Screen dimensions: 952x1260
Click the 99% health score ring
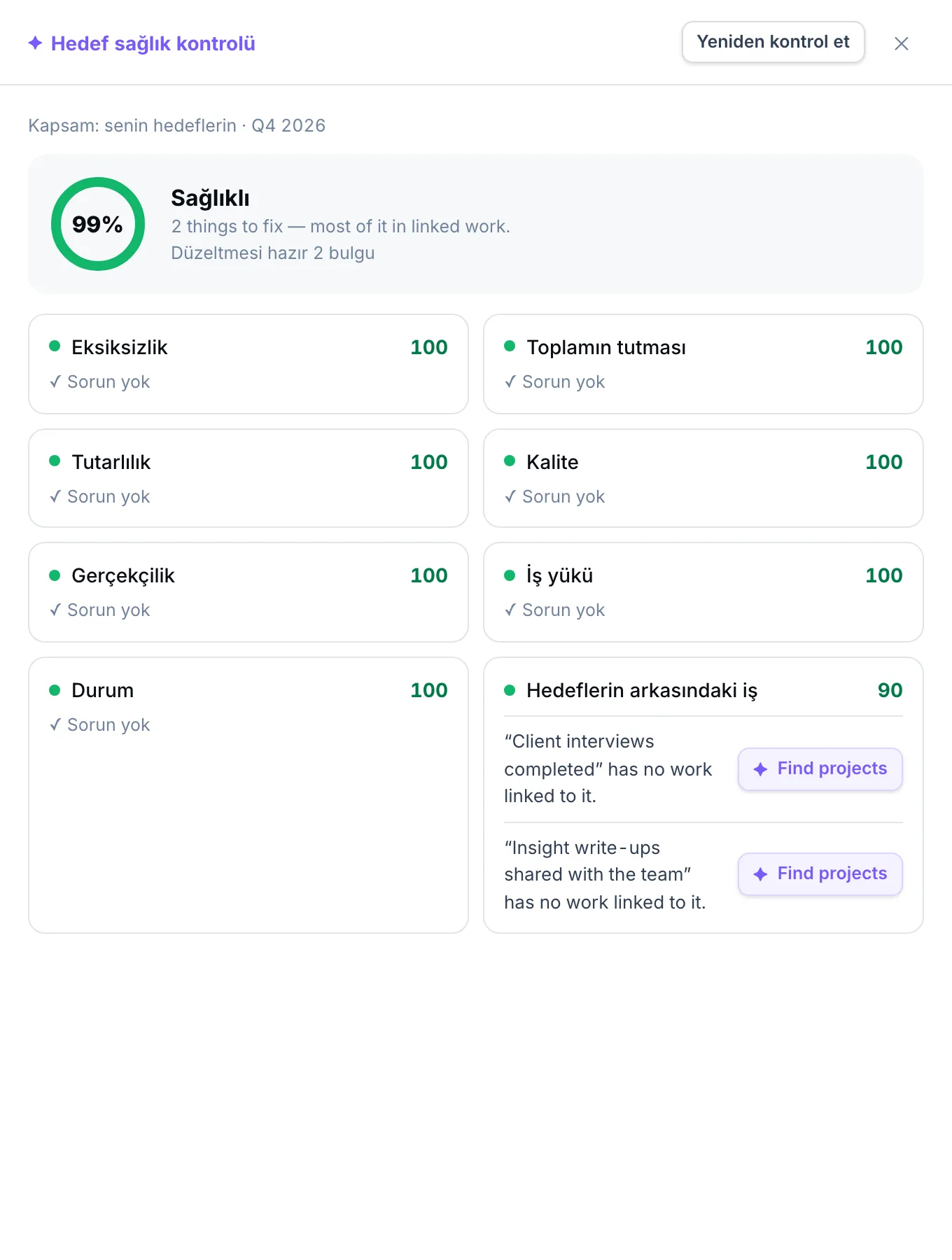tap(98, 224)
